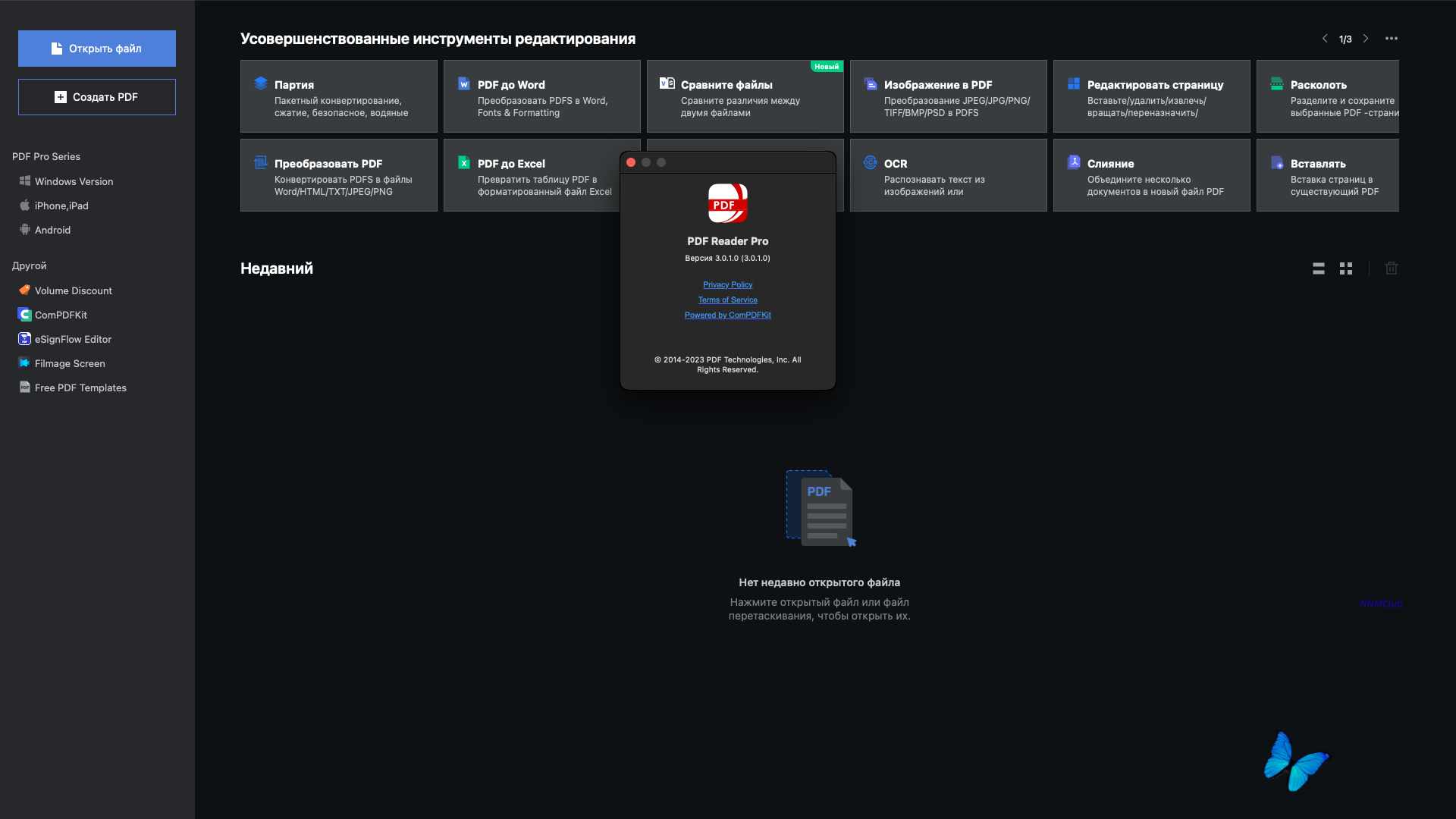Open the Windows Version sidebar item
The image size is (1456, 819).
click(74, 181)
